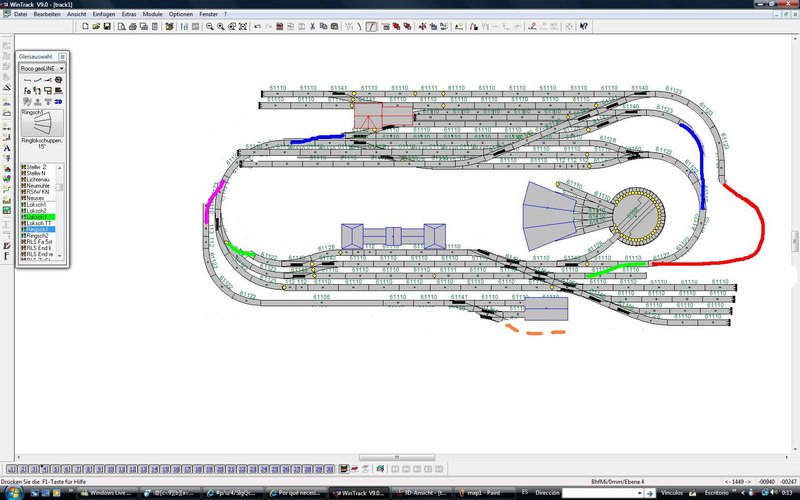Open the Fenster menu
The height and width of the screenshot is (500, 800).
(x=208, y=14)
